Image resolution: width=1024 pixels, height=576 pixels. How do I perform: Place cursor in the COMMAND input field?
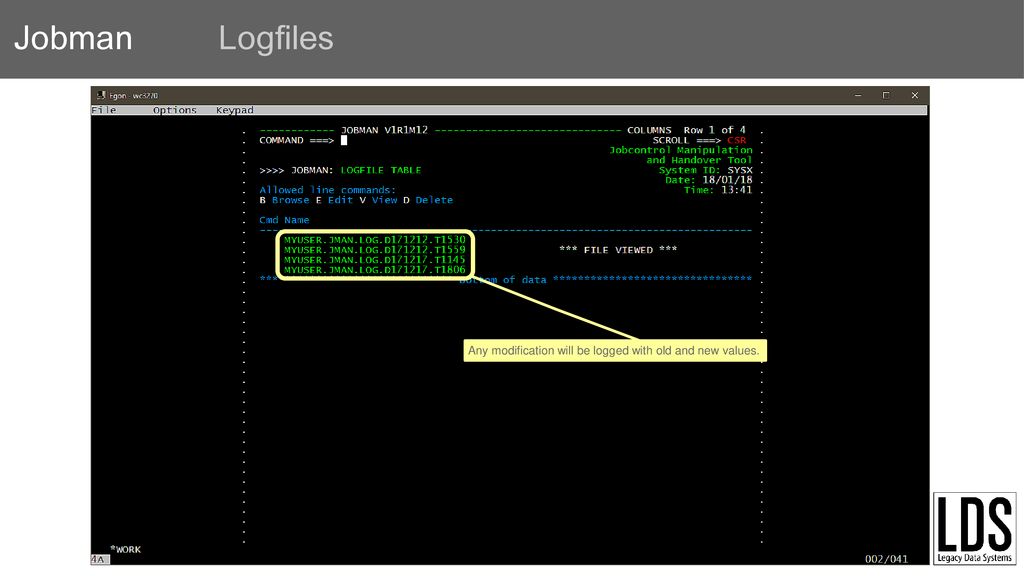pyautogui.click(x=344, y=140)
